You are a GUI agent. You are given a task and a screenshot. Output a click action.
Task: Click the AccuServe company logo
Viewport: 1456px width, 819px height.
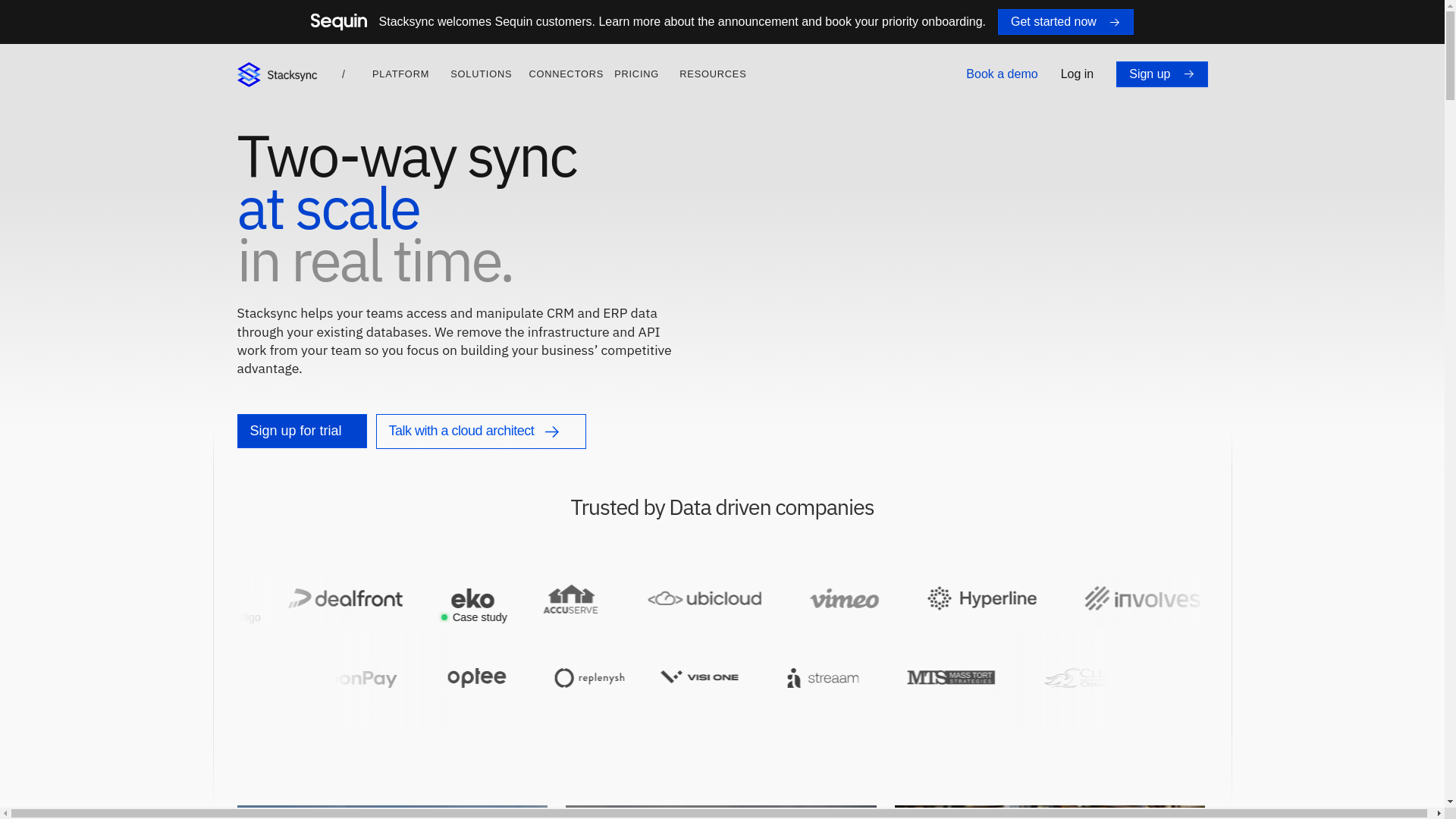tap(570, 598)
